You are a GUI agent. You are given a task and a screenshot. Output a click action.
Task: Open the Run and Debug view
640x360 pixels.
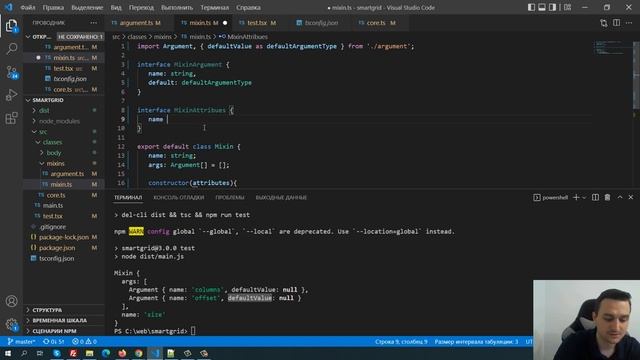pos(11,95)
